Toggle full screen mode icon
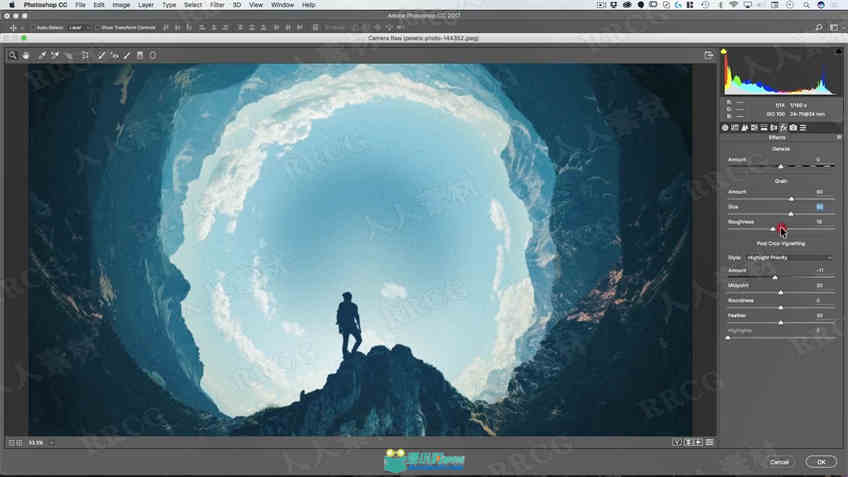848x477 pixels. click(x=708, y=55)
